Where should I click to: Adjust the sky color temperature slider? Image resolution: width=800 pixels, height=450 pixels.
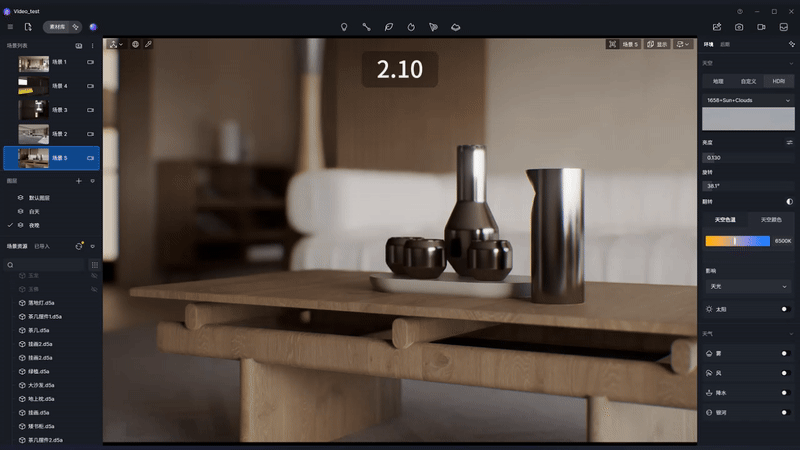[737, 241]
